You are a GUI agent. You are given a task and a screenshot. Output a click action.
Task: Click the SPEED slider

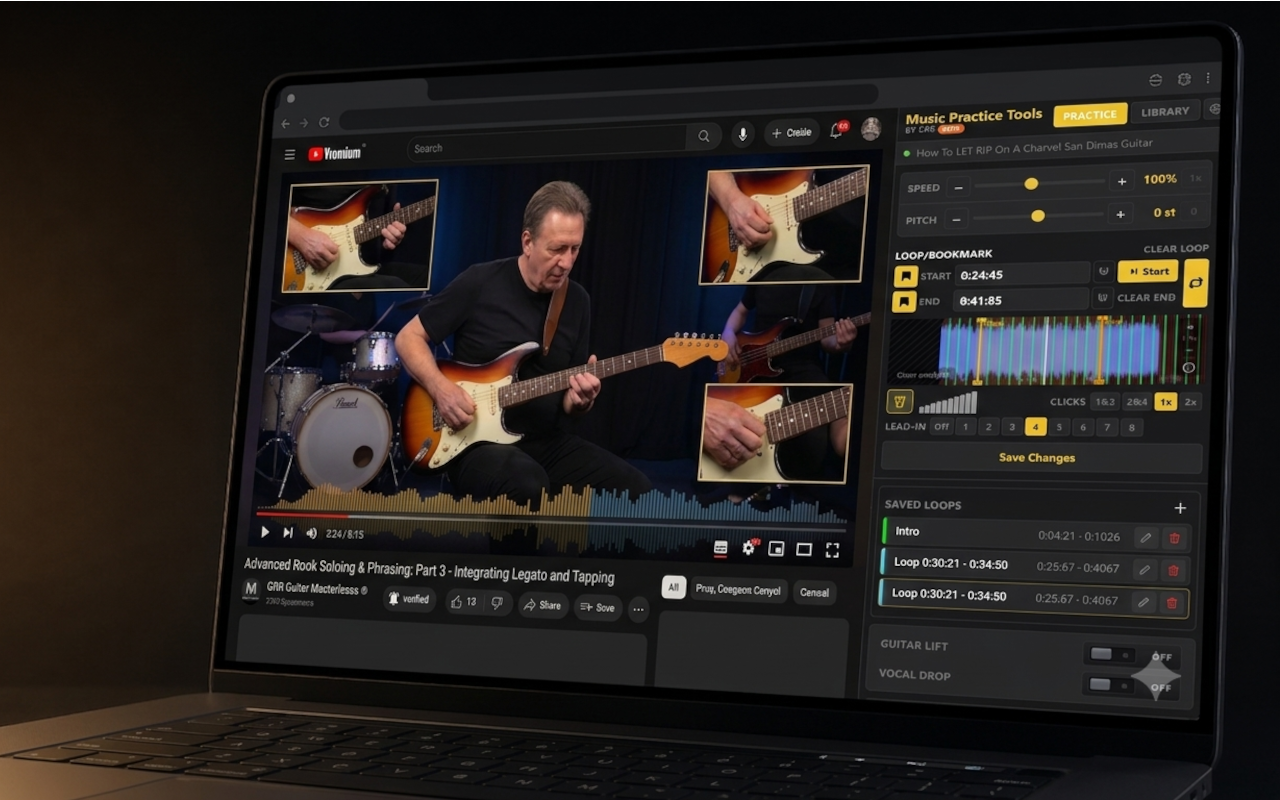coord(1040,183)
